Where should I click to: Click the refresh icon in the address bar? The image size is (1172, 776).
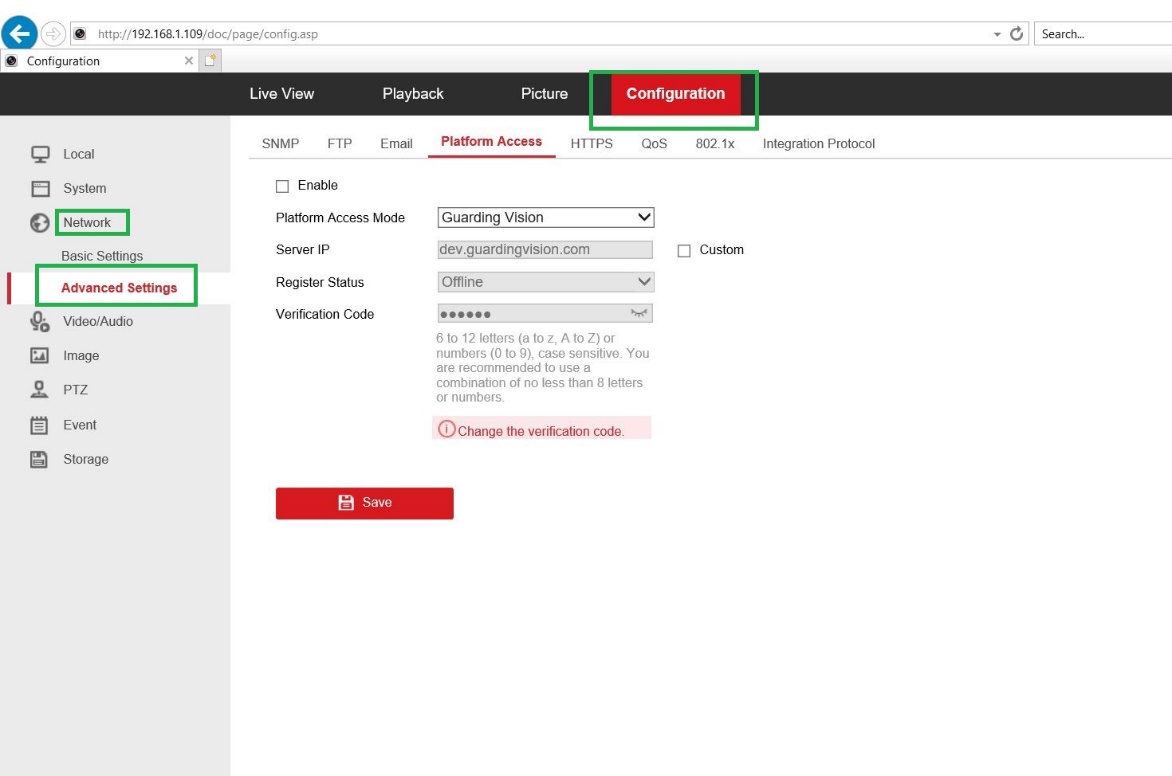click(x=1016, y=34)
